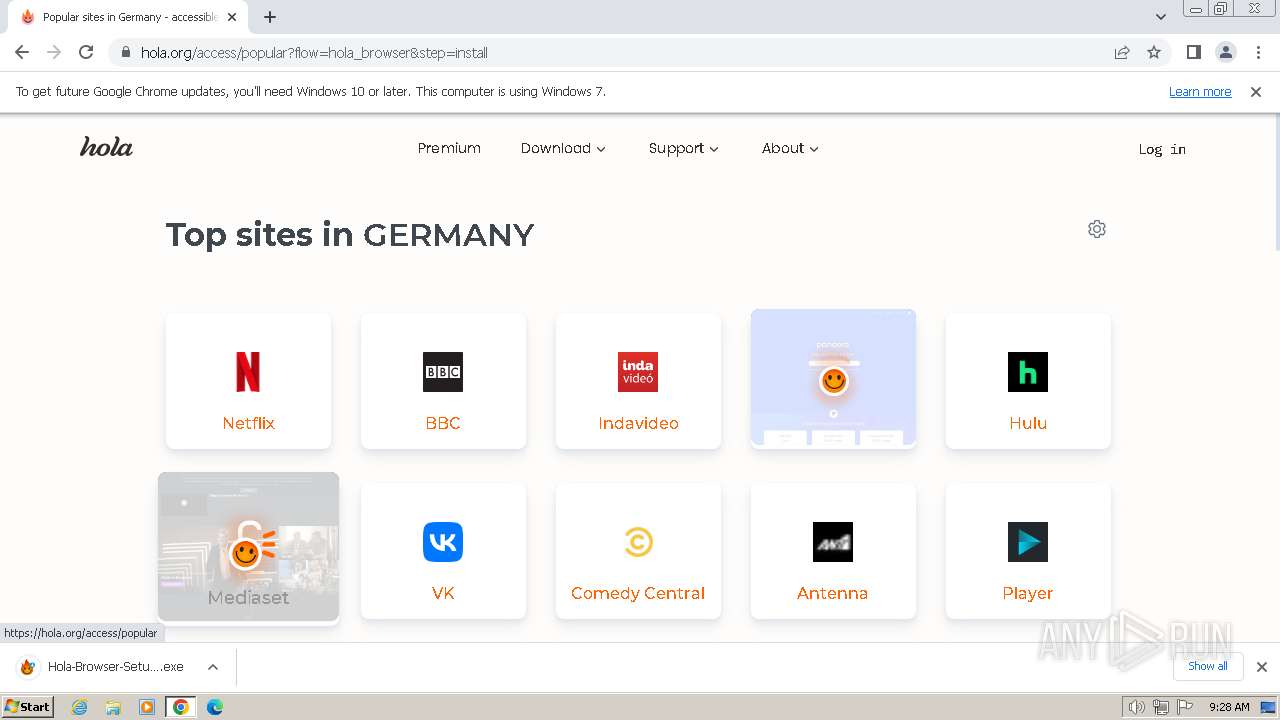Screen dimensions: 1280x720
Task: Open the Comedy Central site tile
Action: point(638,551)
